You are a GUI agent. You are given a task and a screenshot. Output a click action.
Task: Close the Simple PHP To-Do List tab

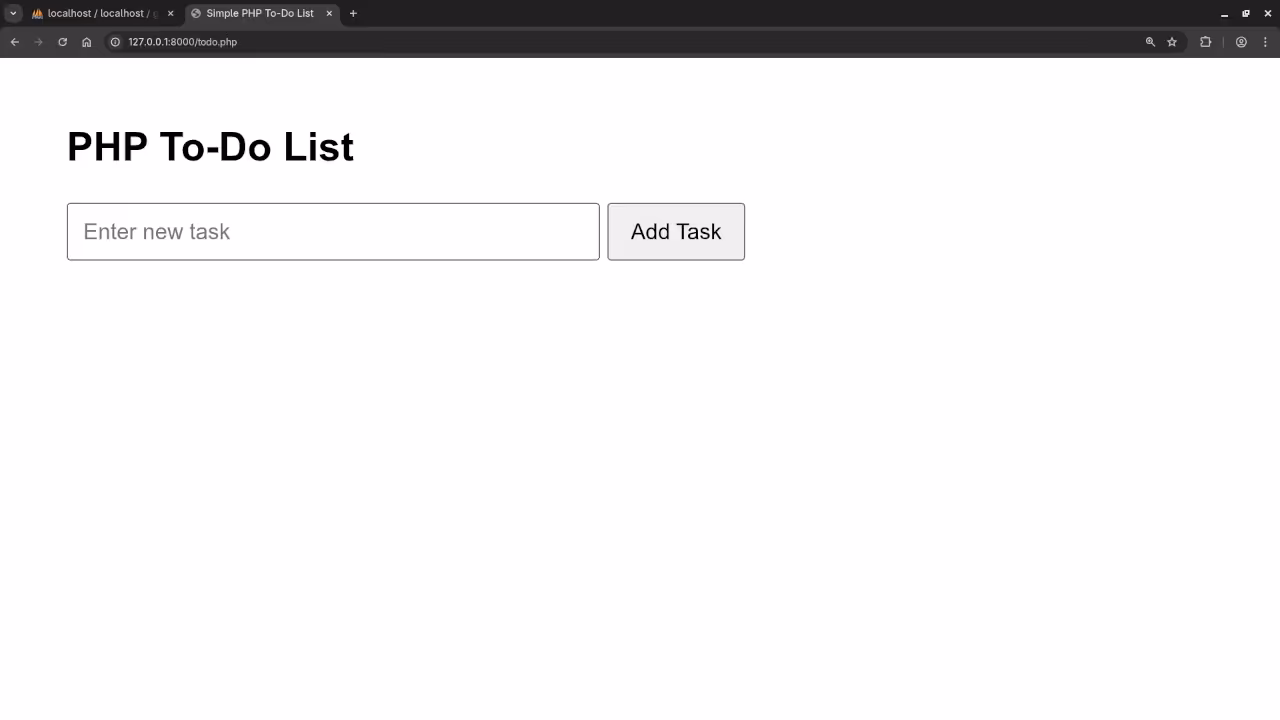329,14
